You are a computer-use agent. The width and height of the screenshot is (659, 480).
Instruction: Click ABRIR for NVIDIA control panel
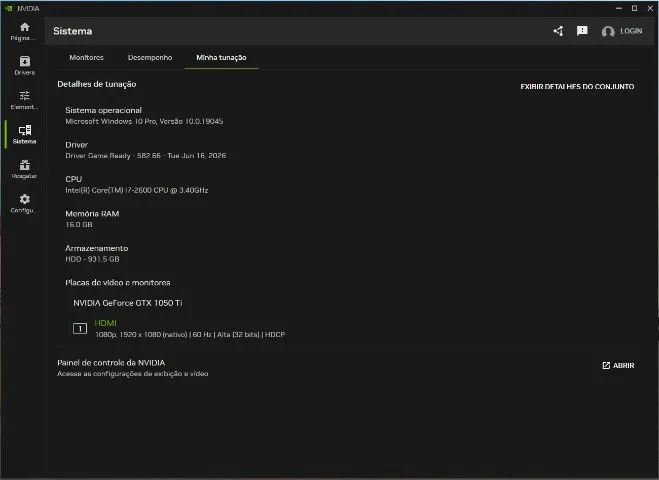tap(618, 365)
